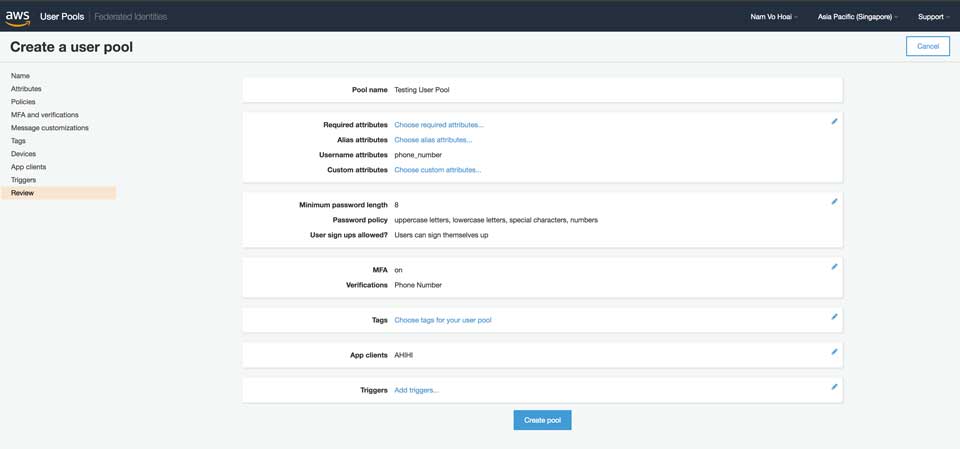Click the AWS logo icon
This screenshot has width=960, height=449.
click(x=17, y=18)
